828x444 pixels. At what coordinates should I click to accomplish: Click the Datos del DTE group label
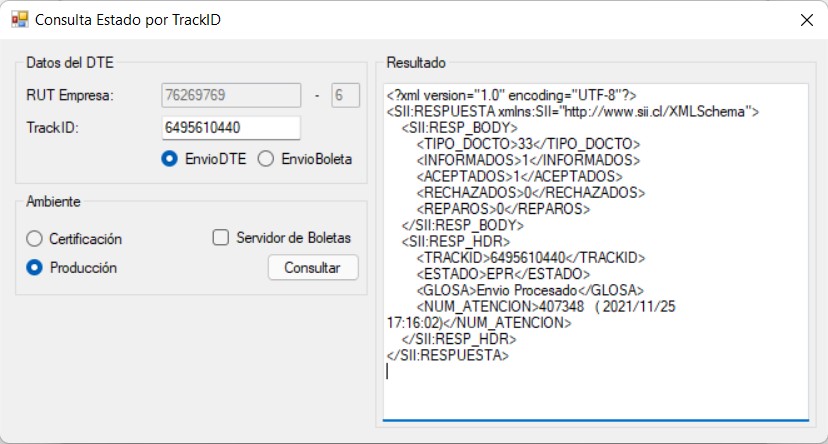70,63
